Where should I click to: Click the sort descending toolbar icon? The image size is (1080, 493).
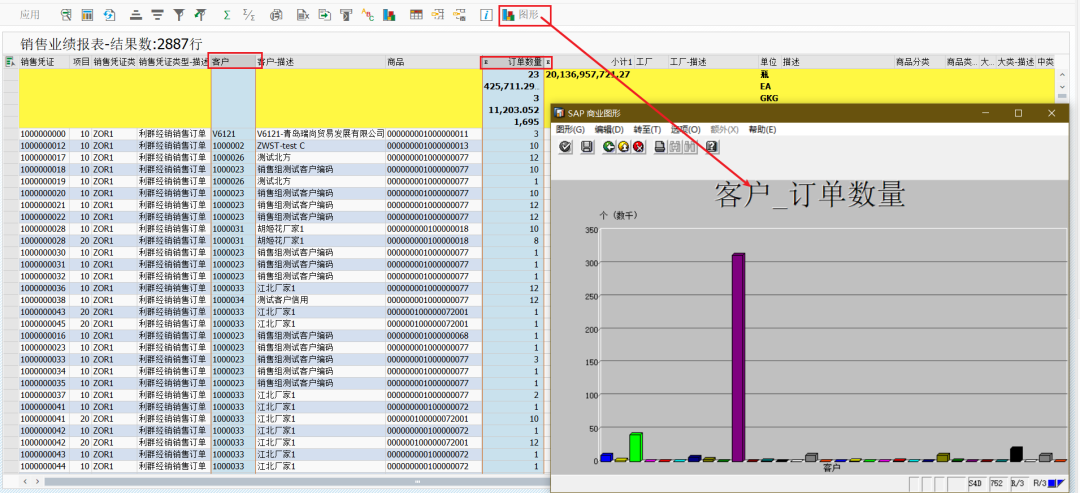coord(157,14)
